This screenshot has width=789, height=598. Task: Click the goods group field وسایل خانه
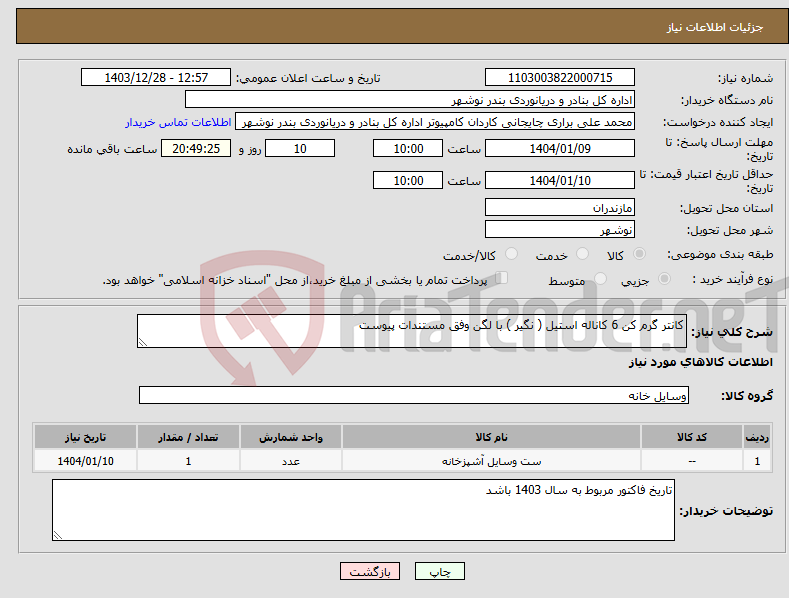tap(414, 396)
